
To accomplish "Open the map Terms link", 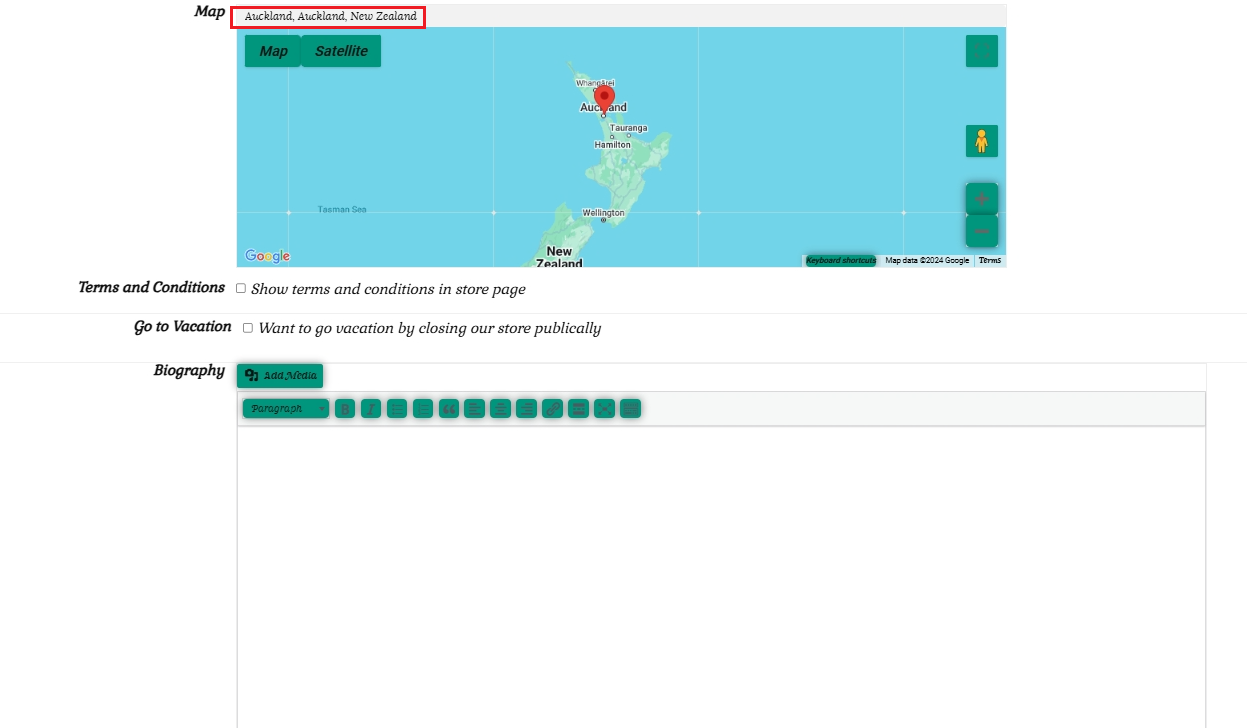I will (989, 260).
